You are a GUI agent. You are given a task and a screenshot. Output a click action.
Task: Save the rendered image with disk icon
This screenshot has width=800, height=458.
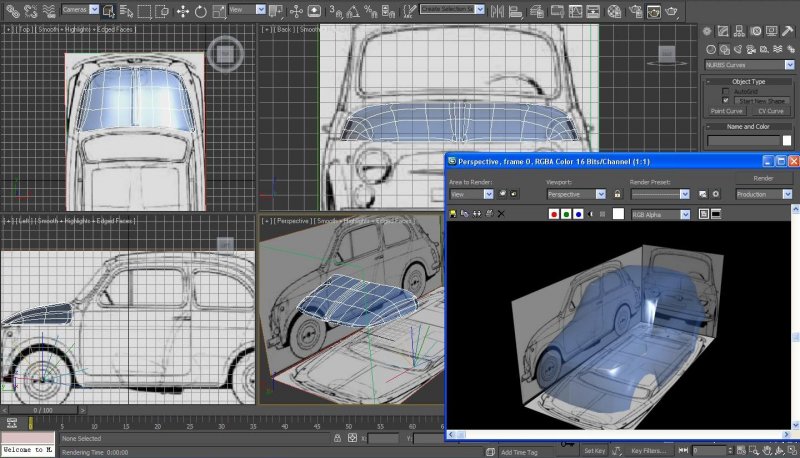[x=453, y=214]
